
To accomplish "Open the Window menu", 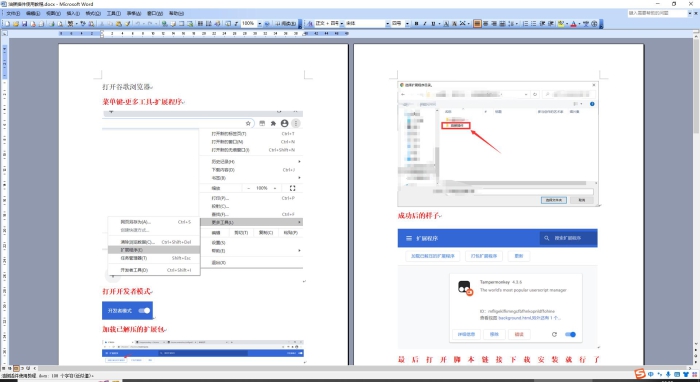I will click(x=154, y=13).
